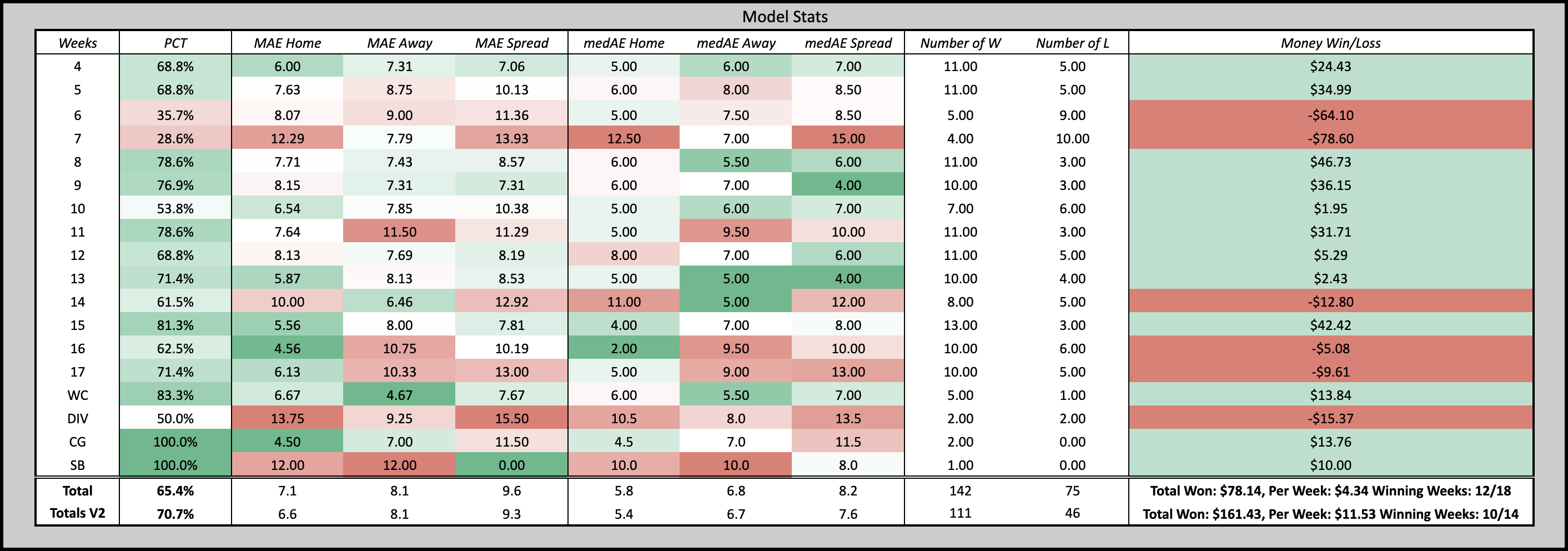The width and height of the screenshot is (1568, 551).
Task: Select the Money Win/Loss header cell
Action: click(x=1330, y=43)
